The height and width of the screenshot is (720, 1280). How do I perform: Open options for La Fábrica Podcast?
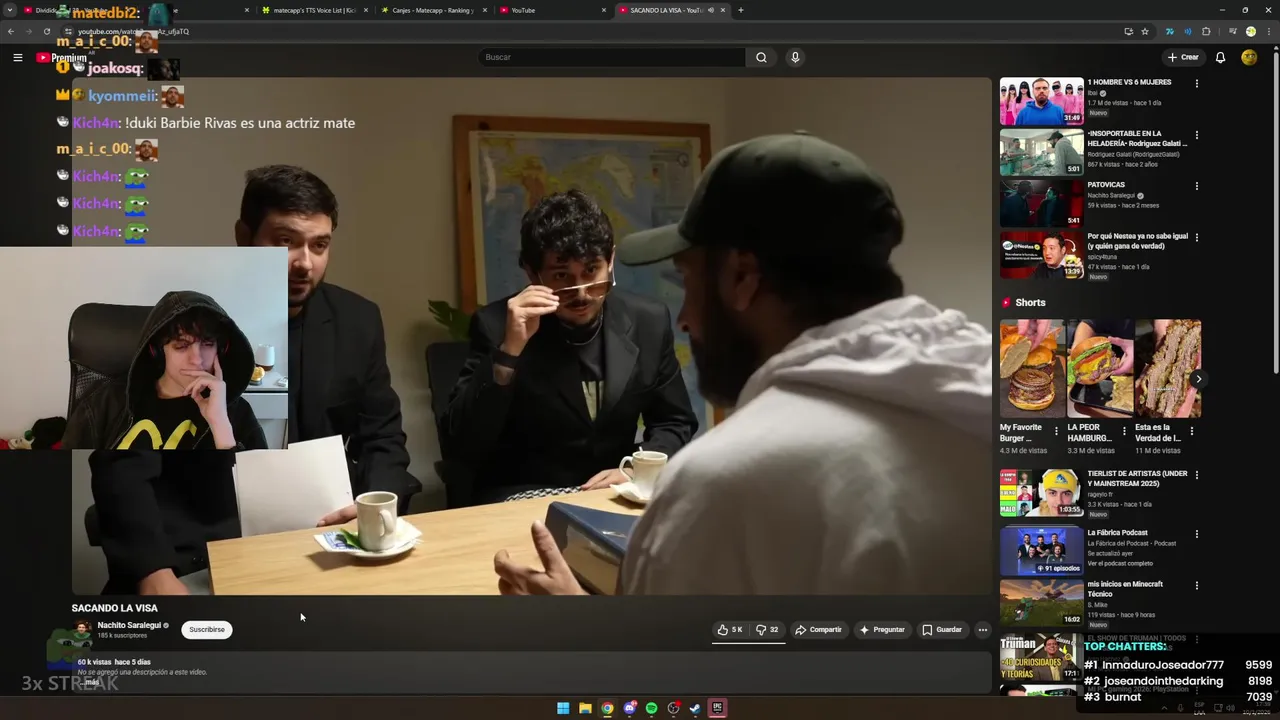pyautogui.click(x=1196, y=534)
